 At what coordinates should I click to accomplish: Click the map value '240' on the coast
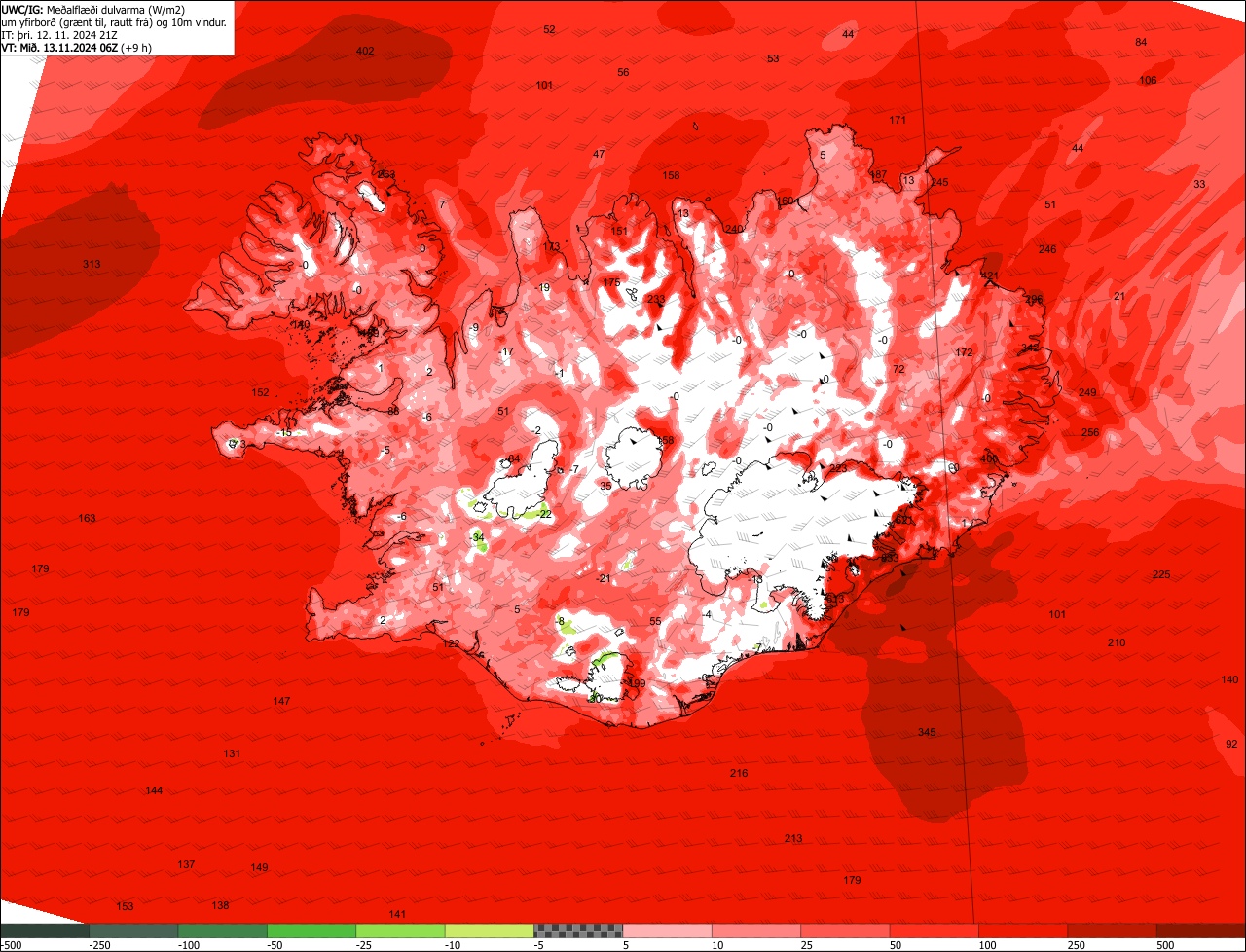tap(734, 230)
